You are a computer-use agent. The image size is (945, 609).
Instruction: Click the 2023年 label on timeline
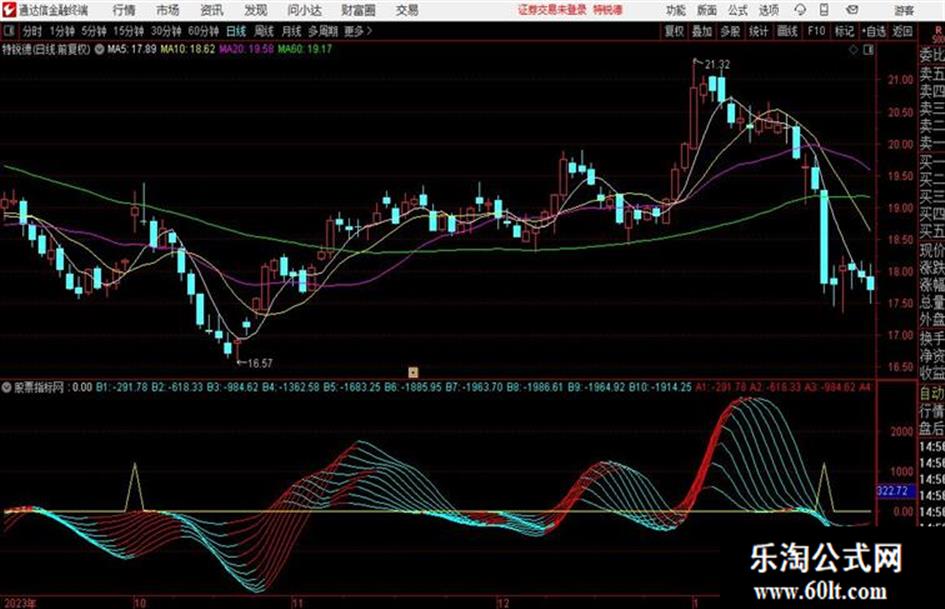coord(20,602)
